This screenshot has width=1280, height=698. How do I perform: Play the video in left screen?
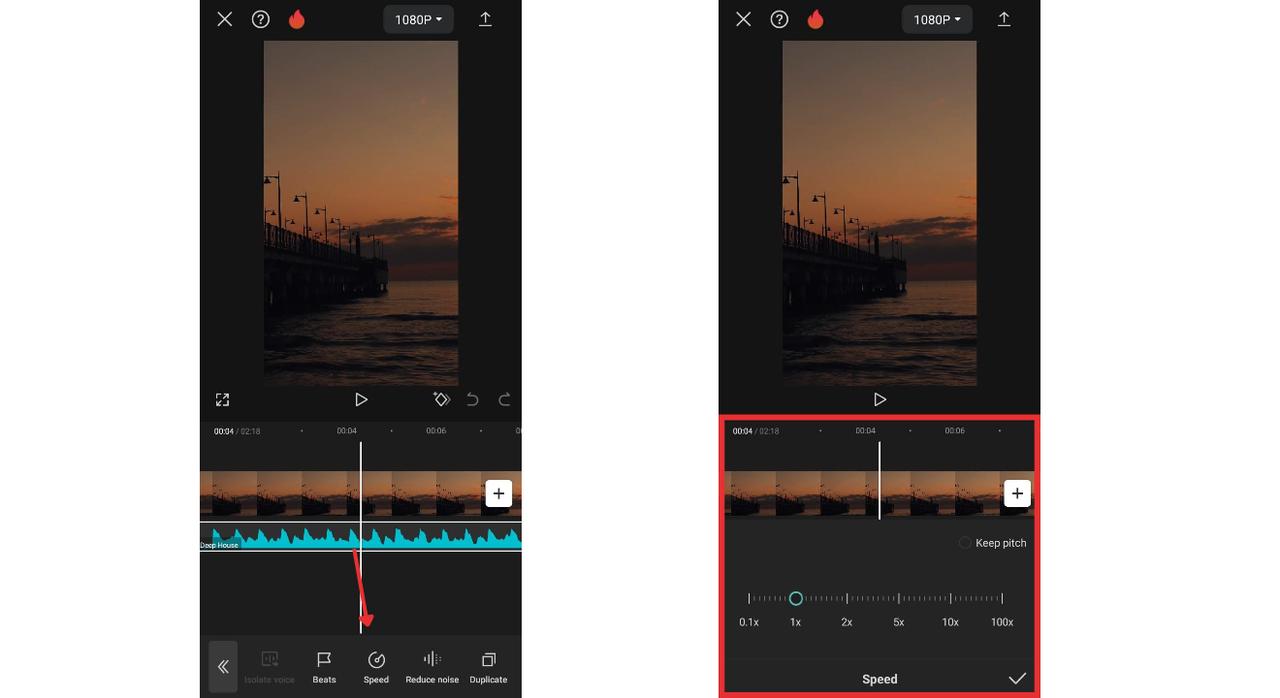coord(361,399)
